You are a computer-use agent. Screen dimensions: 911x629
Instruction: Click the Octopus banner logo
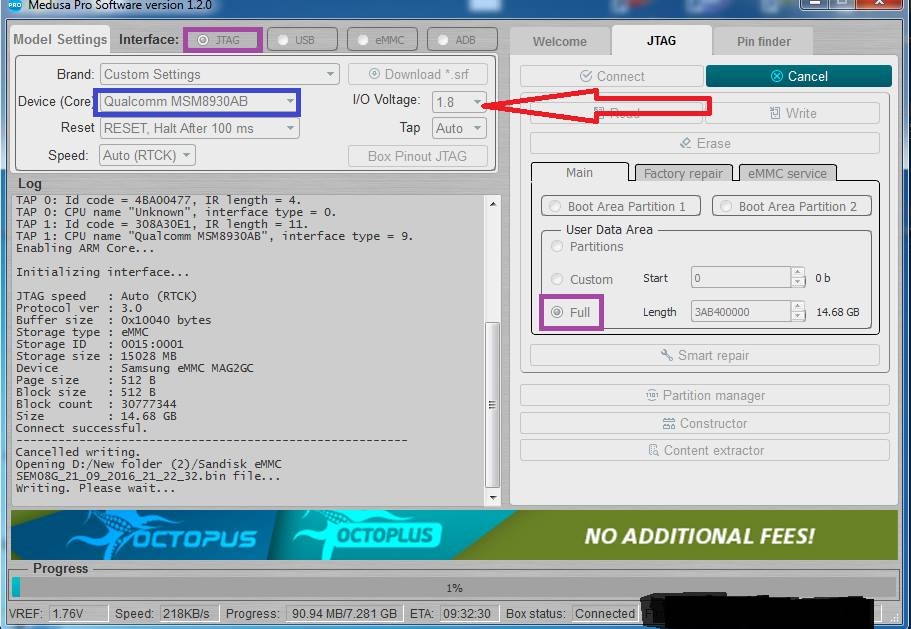click(164, 535)
